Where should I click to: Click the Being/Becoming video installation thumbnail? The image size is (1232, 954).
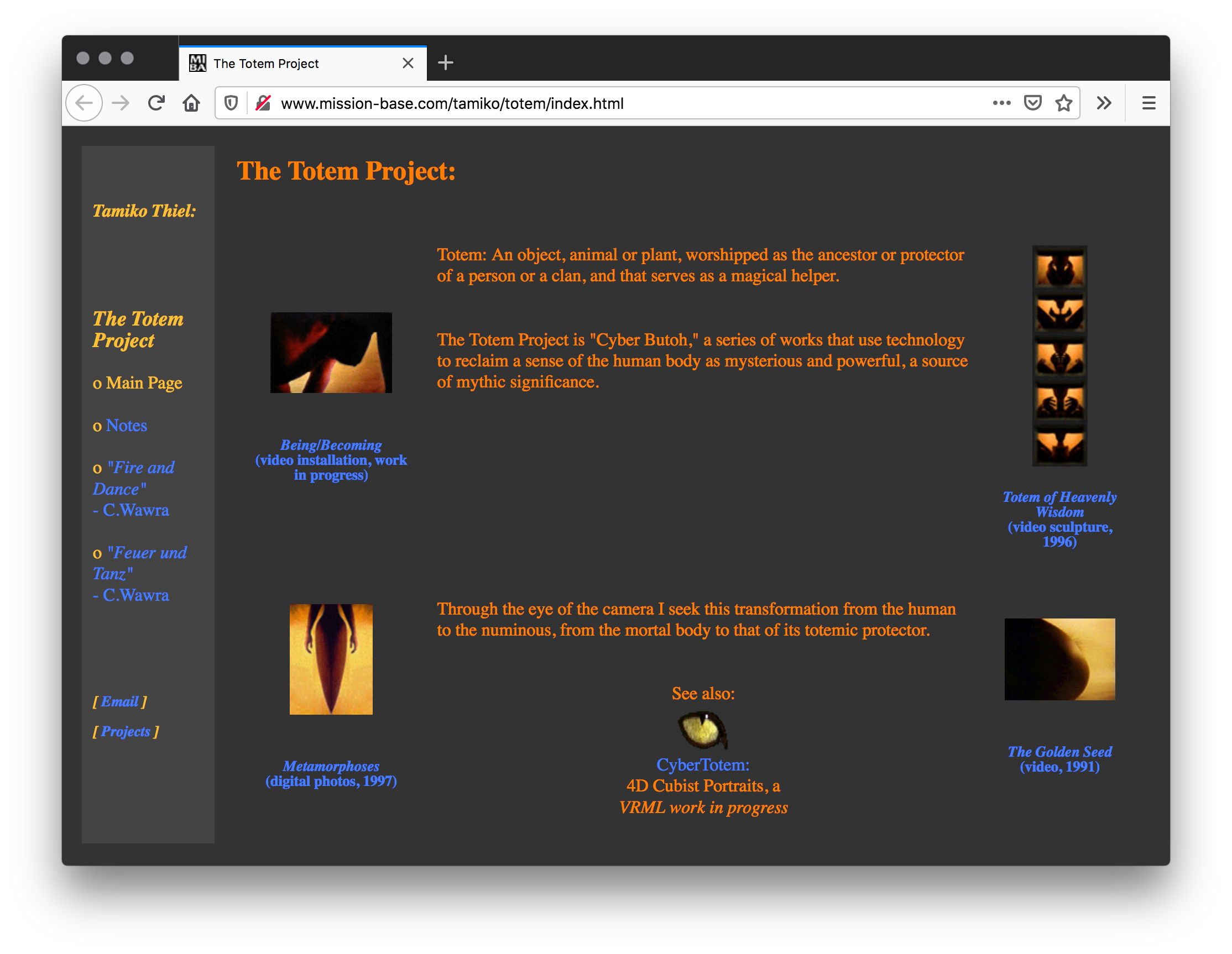point(331,352)
